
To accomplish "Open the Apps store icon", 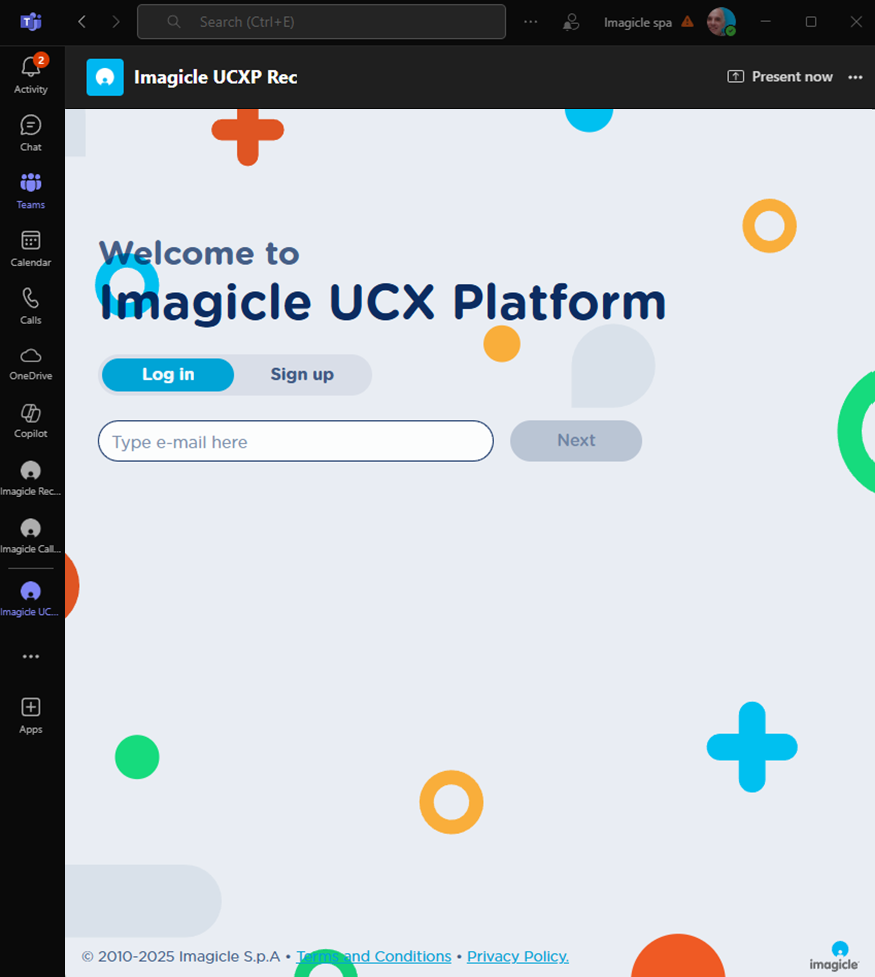I will [x=31, y=714].
